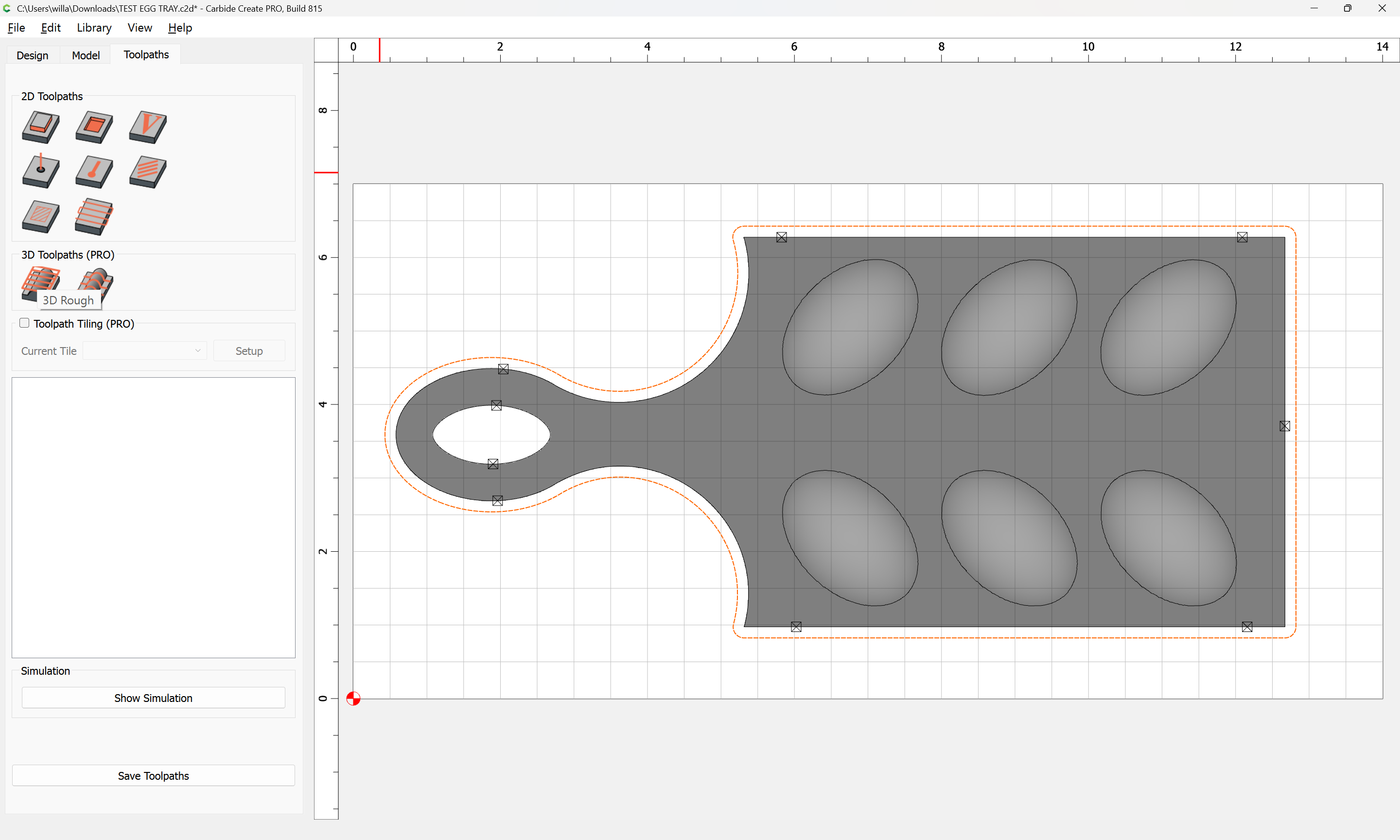The height and width of the screenshot is (840, 1400).
Task: Open the Library menu
Action: pyautogui.click(x=94, y=28)
